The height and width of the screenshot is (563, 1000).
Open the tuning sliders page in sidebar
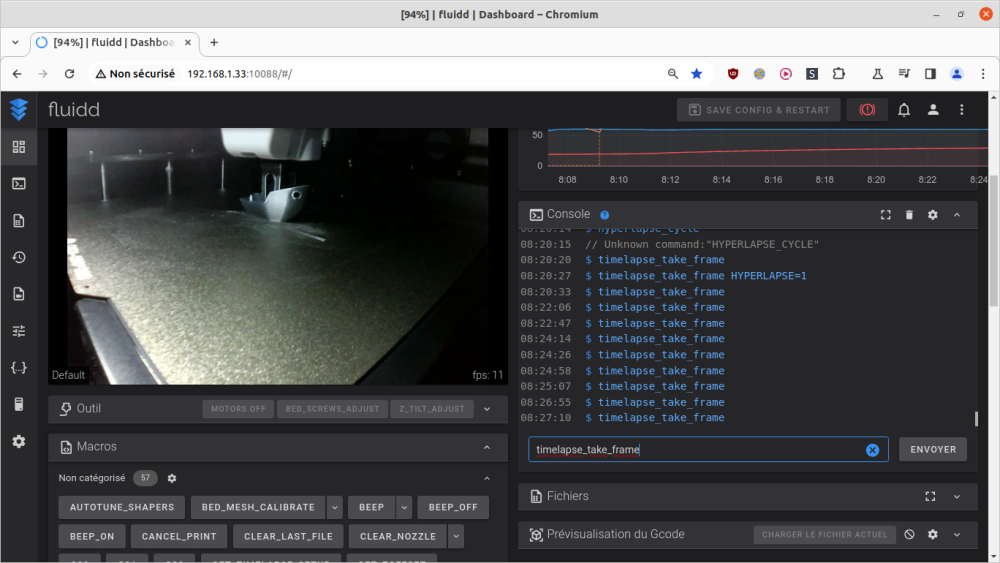click(18, 330)
